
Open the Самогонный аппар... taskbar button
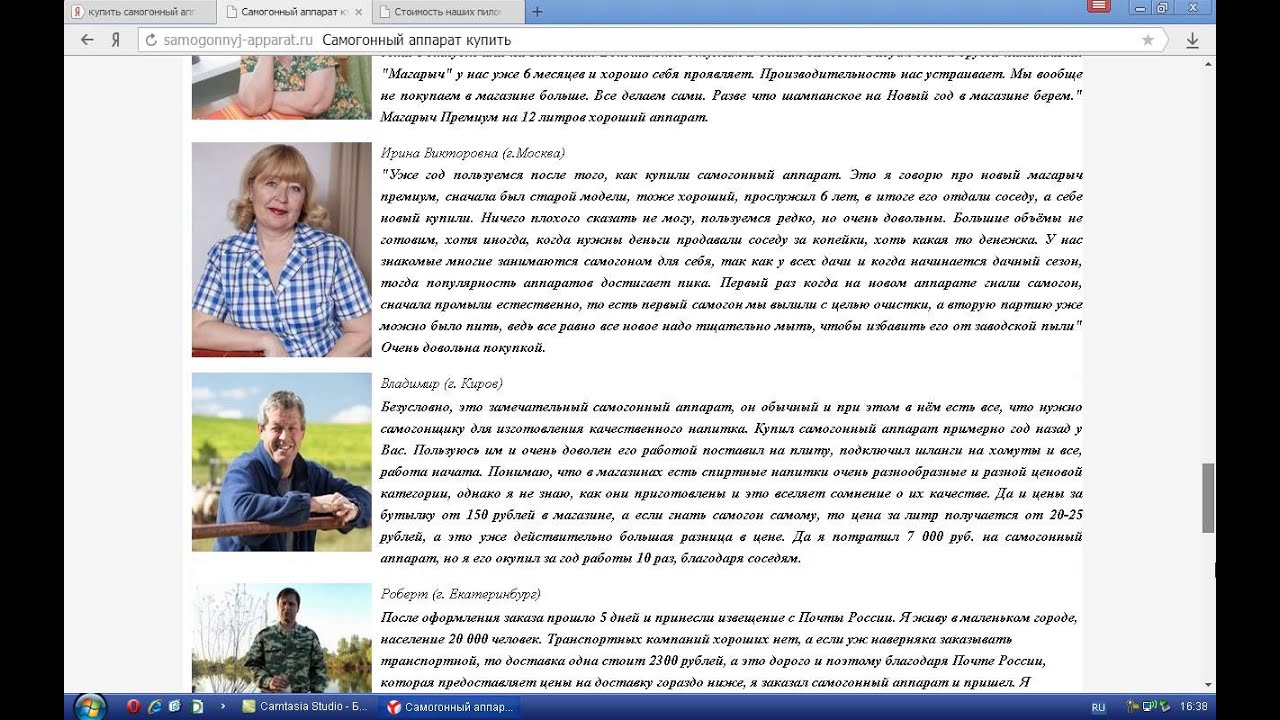coord(451,706)
